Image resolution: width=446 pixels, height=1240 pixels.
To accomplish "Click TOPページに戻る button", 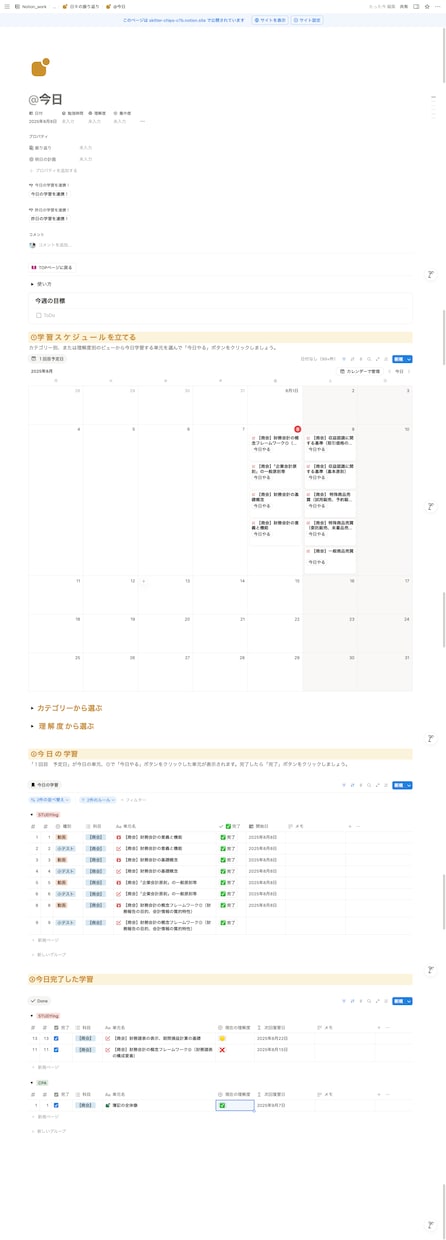I will point(52,268).
